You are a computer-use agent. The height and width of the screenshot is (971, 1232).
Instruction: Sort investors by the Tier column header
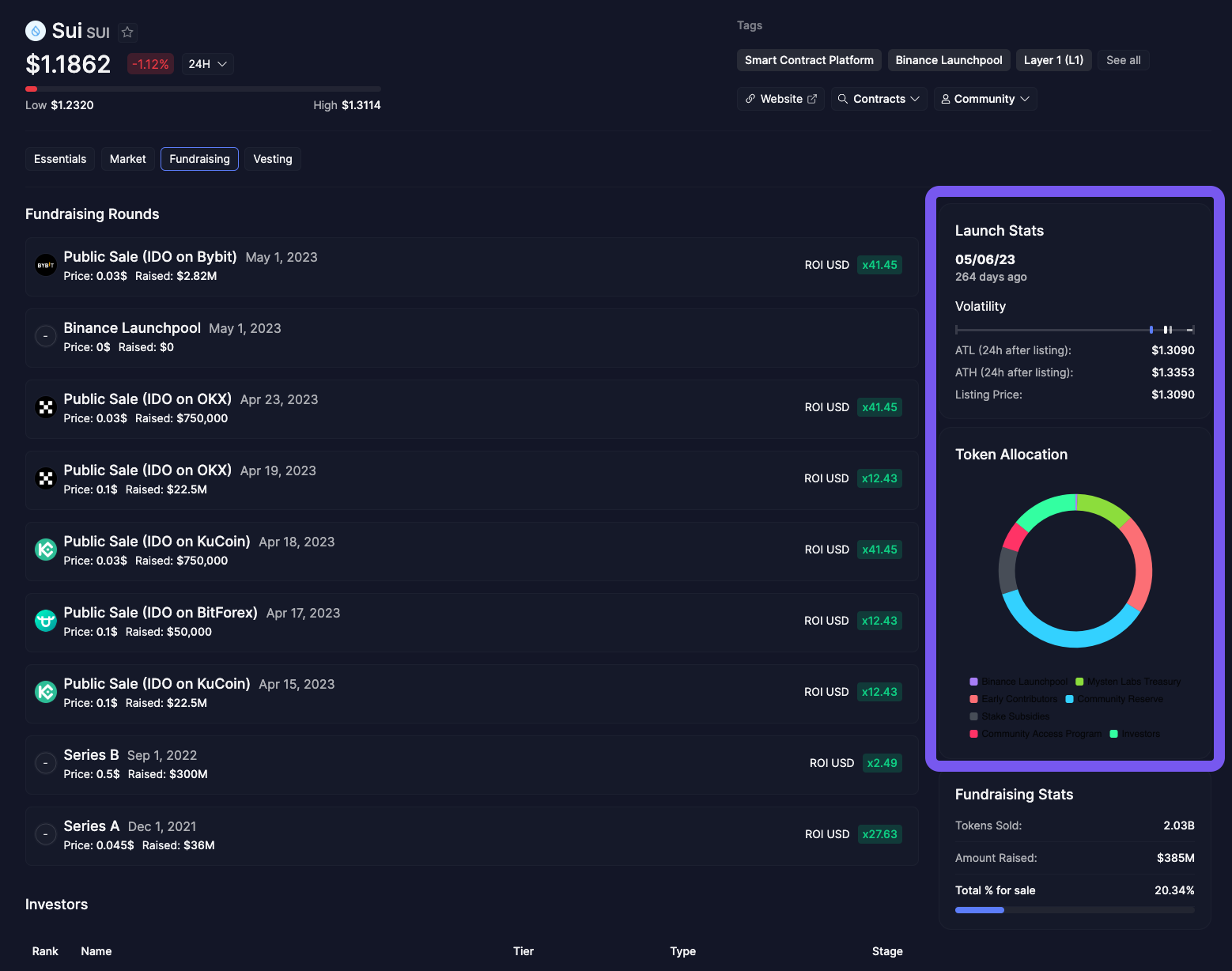(x=523, y=951)
